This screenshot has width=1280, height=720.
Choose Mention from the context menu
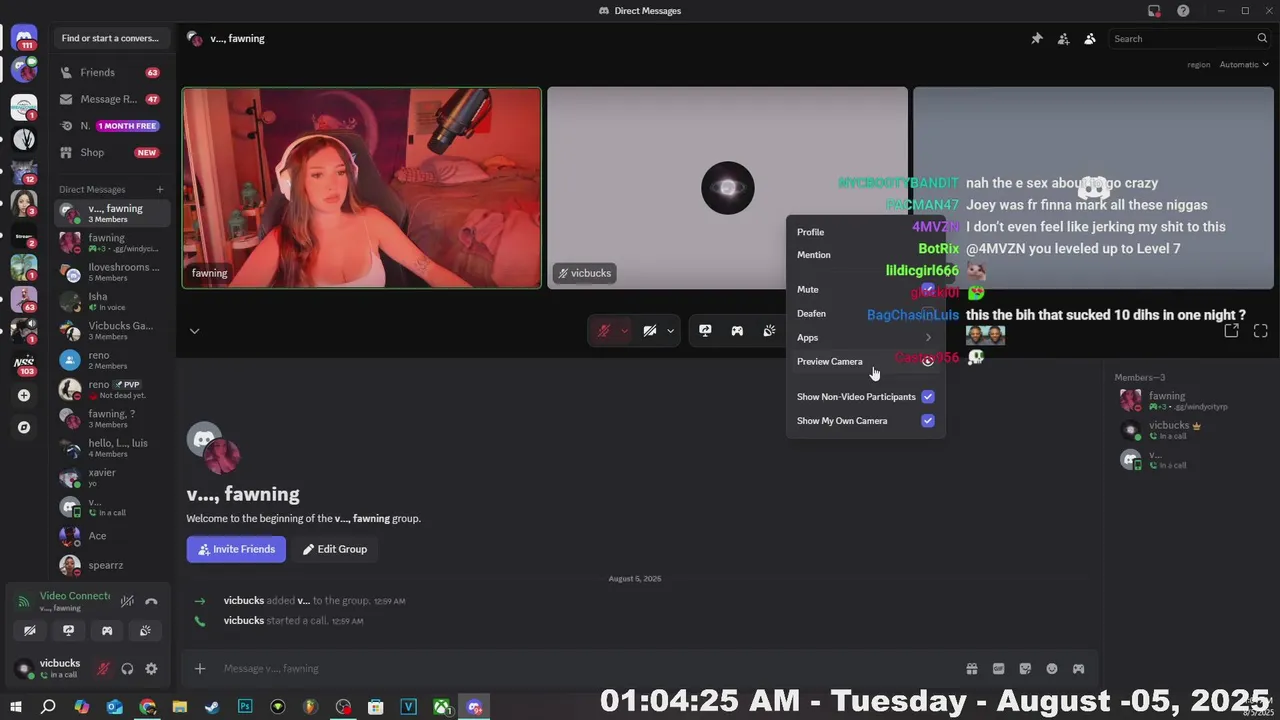(865, 255)
